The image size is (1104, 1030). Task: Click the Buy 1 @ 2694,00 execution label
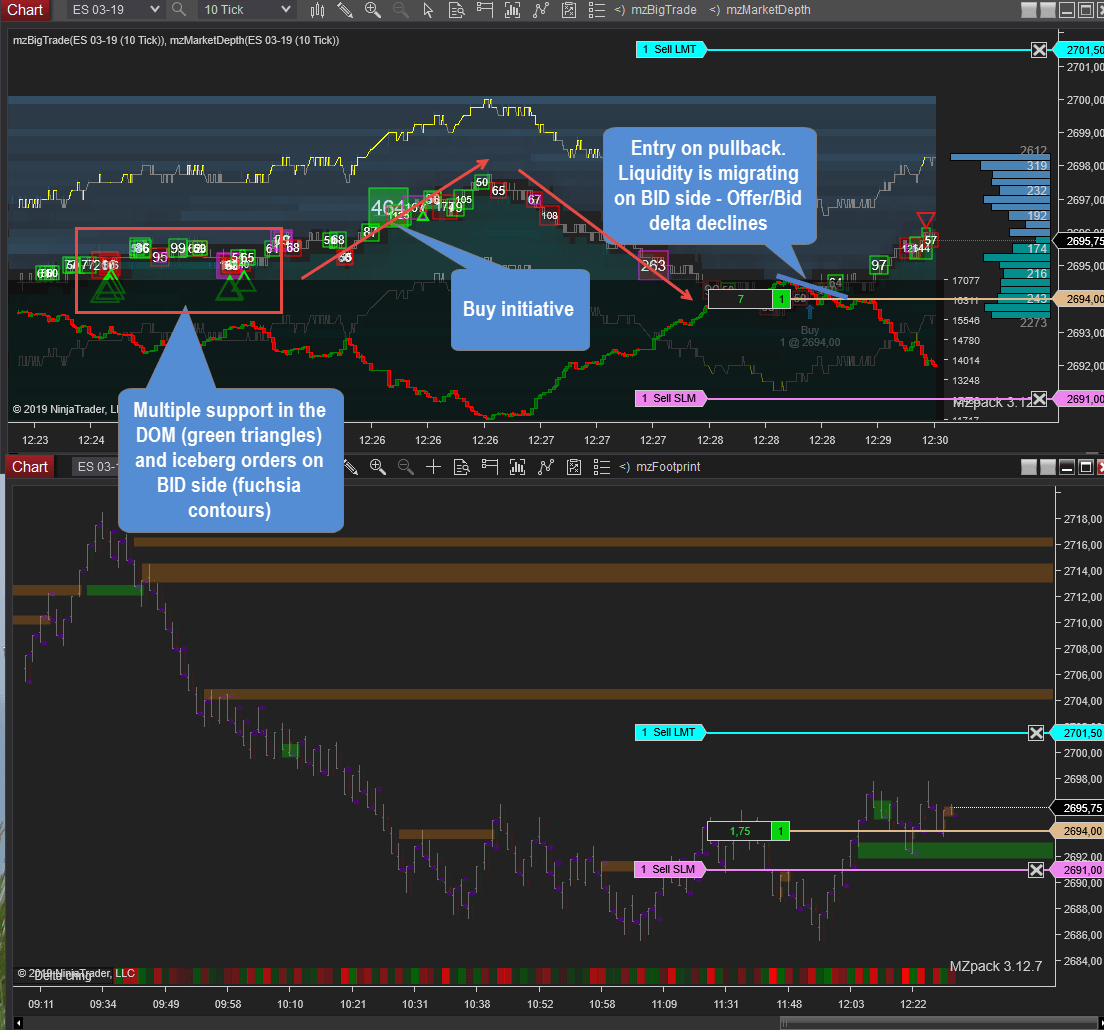[x=810, y=336]
